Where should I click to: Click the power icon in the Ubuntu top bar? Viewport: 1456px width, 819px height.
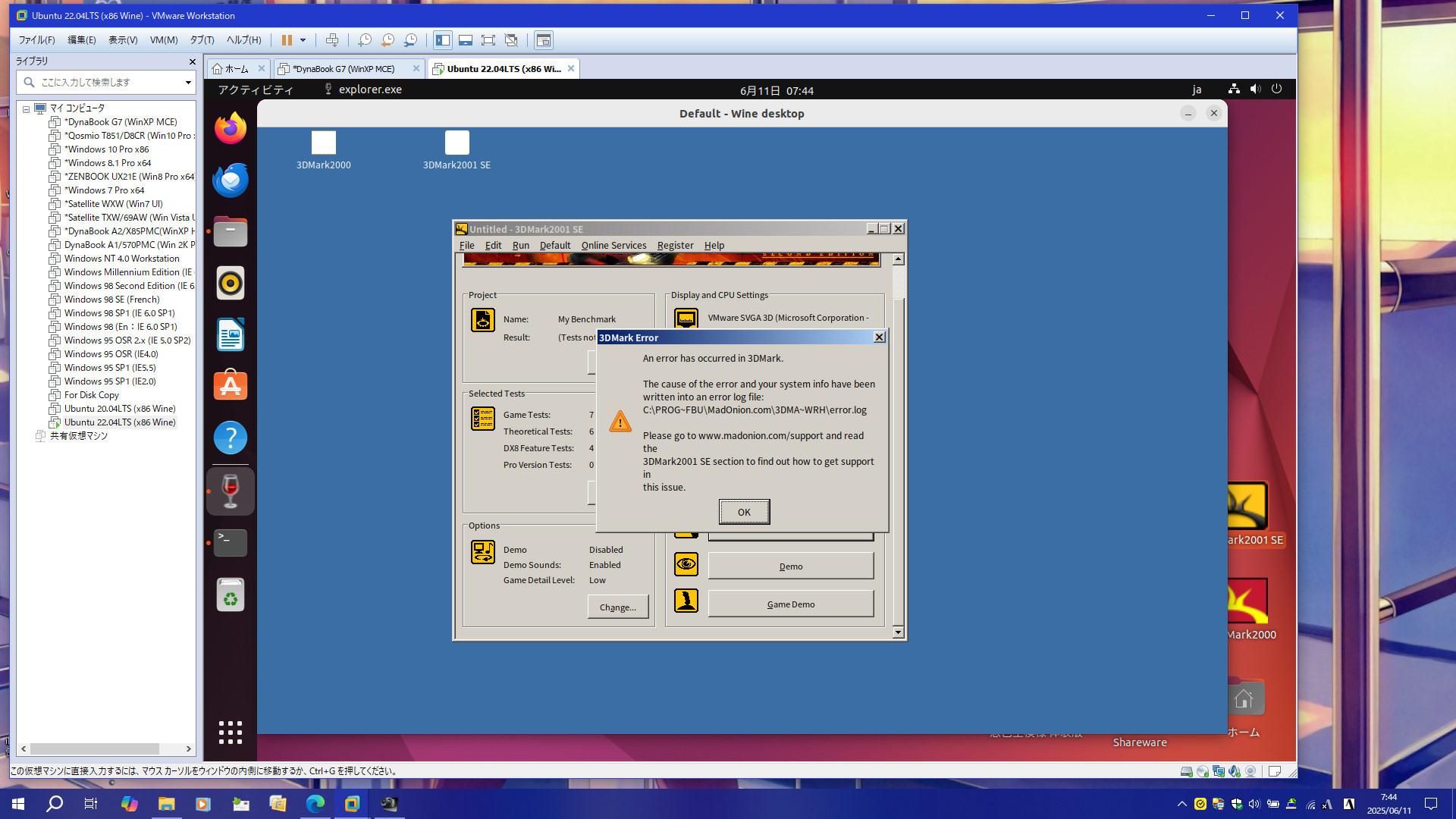pos(1276,89)
